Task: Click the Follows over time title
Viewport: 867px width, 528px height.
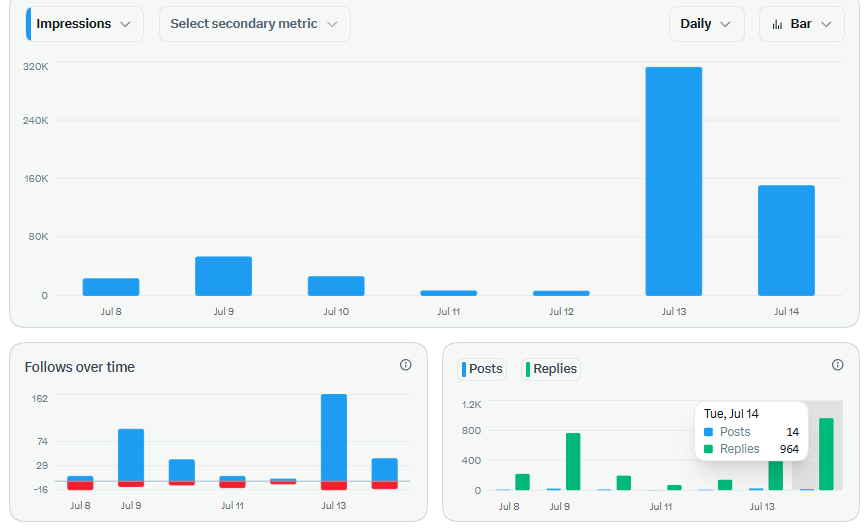Action: (80, 367)
